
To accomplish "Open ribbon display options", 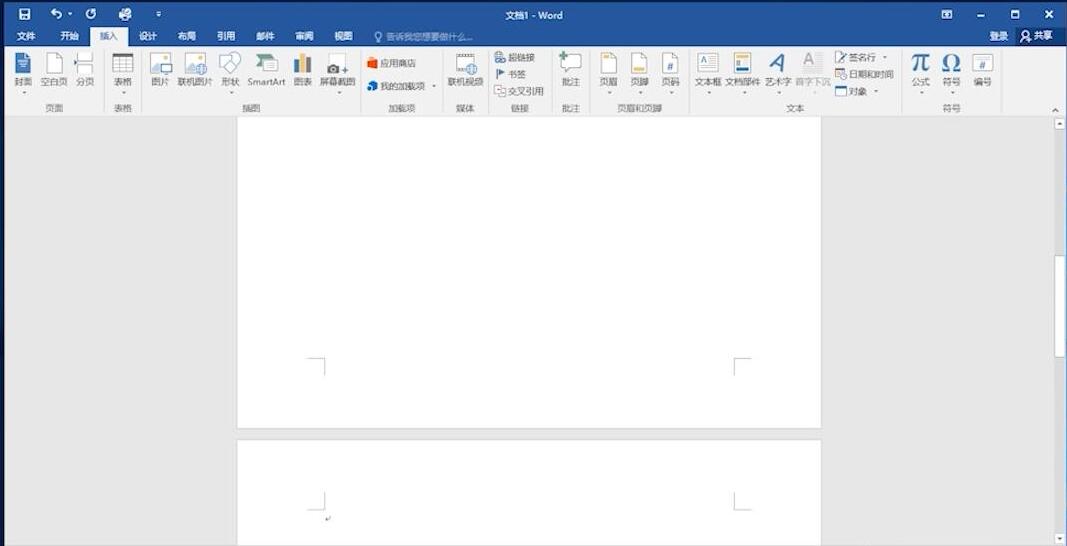I will pyautogui.click(x=947, y=14).
